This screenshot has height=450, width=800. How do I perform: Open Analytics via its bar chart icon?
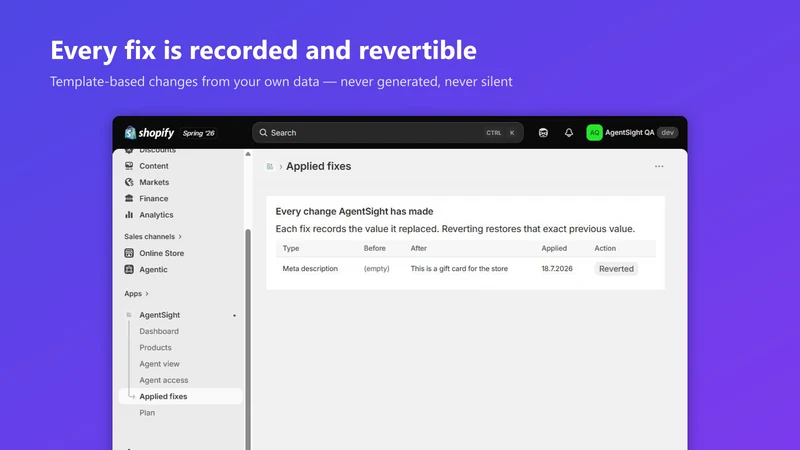tap(129, 215)
